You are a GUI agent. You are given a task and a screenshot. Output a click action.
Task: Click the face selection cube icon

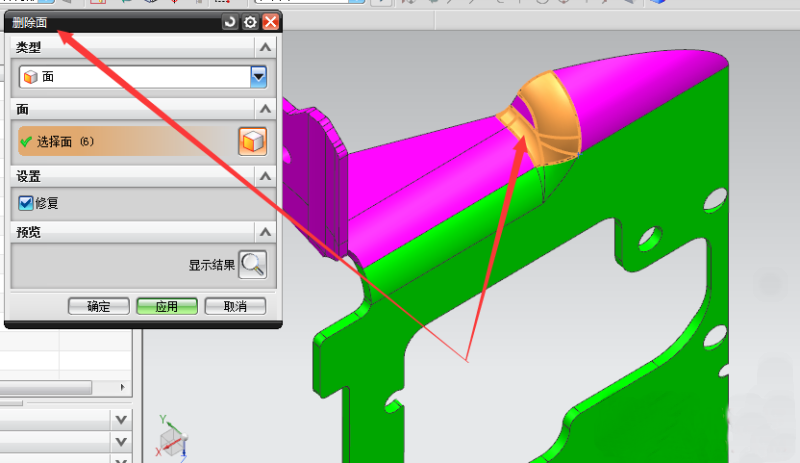252,142
